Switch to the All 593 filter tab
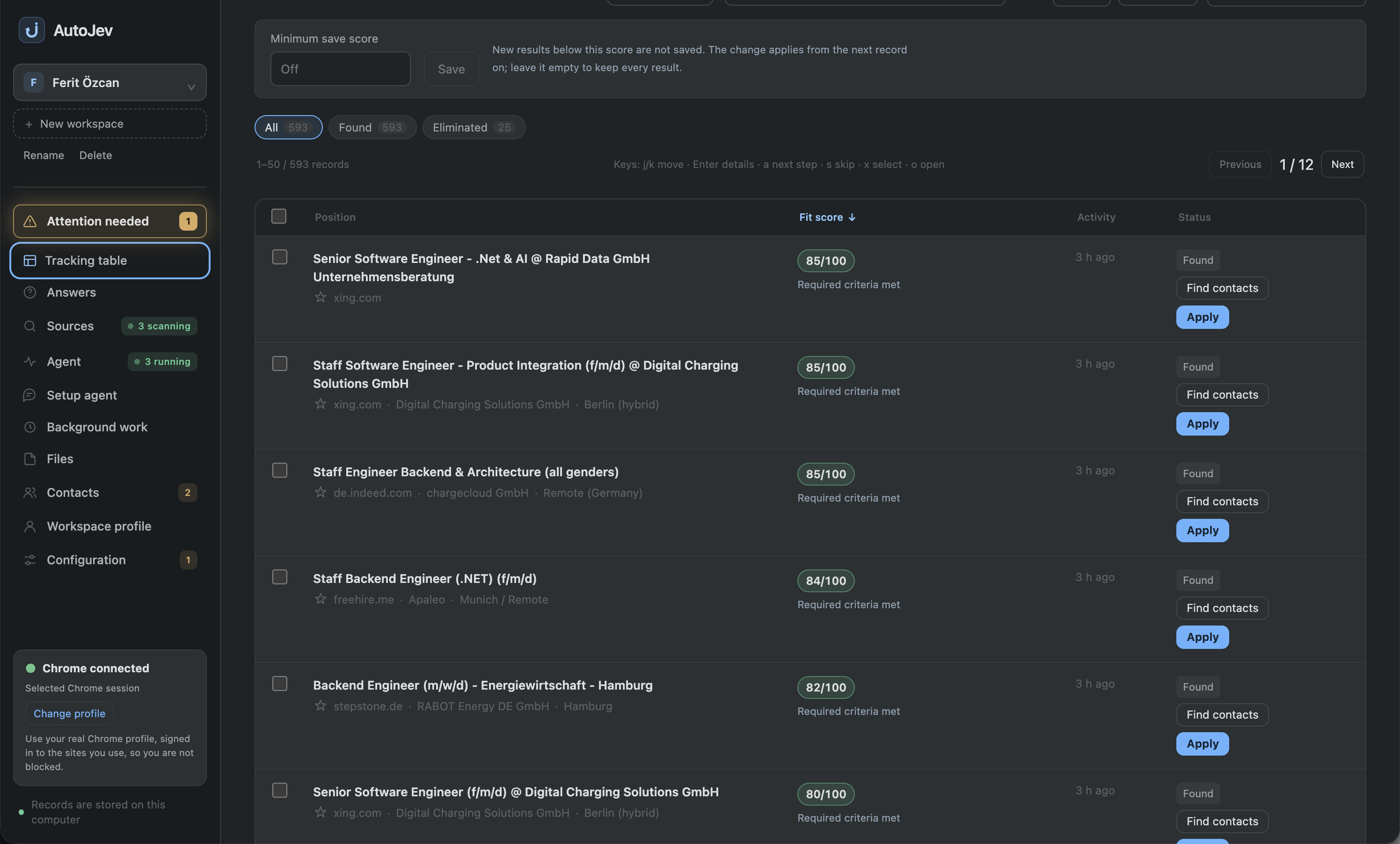This screenshot has width=1400, height=844. click(288, 127)
